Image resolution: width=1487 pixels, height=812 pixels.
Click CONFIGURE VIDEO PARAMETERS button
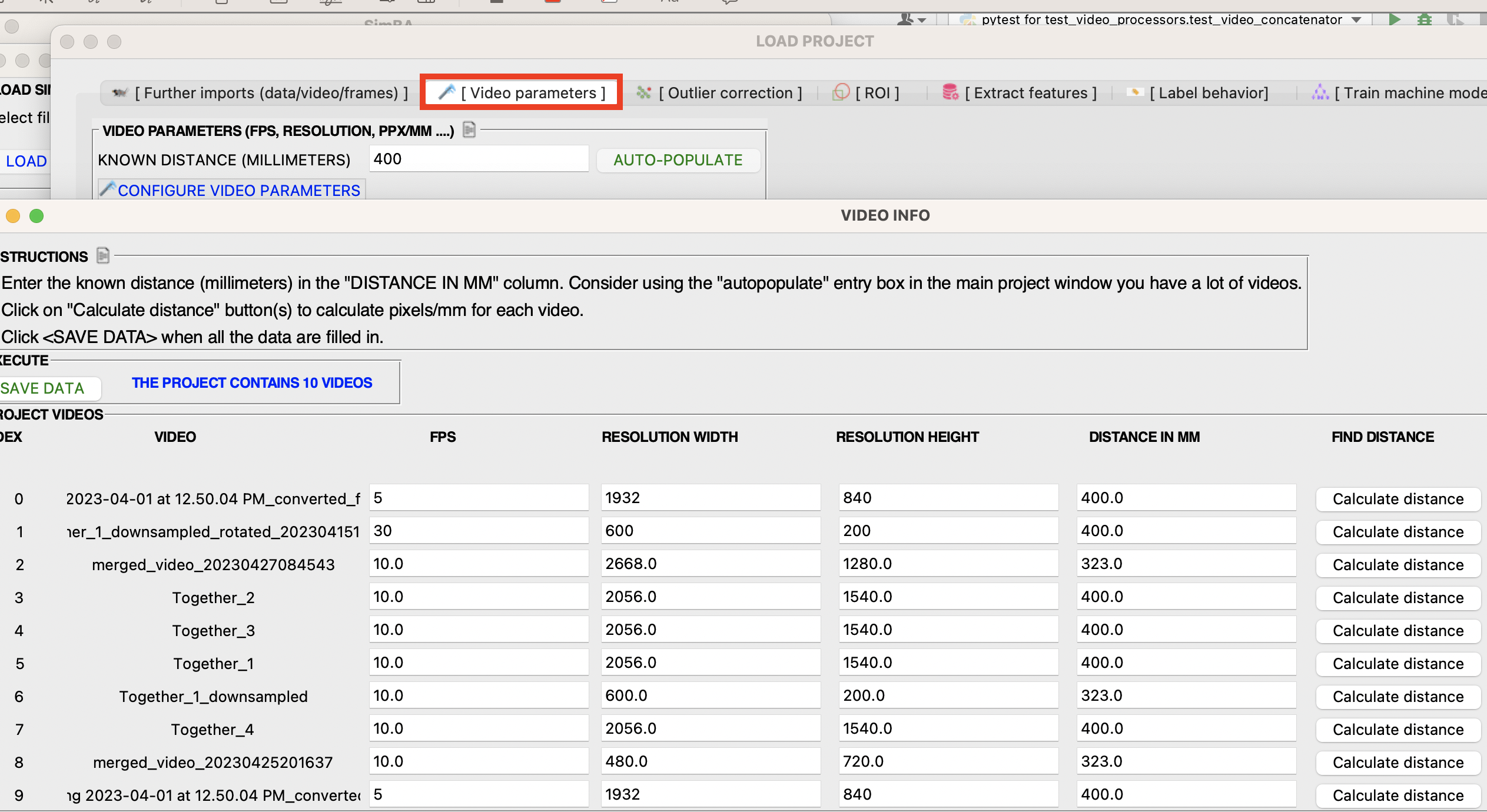(x=231, y=190)
